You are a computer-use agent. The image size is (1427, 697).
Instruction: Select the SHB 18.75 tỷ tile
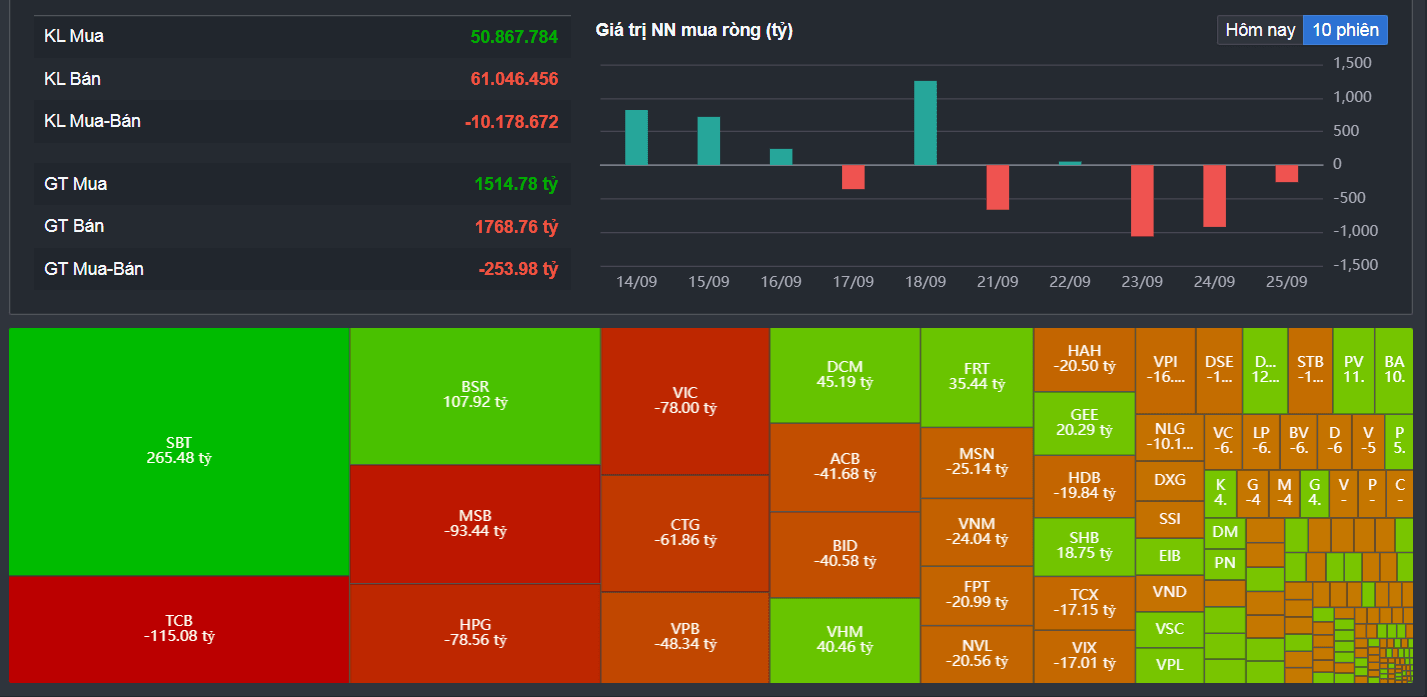pos(1084,546)
